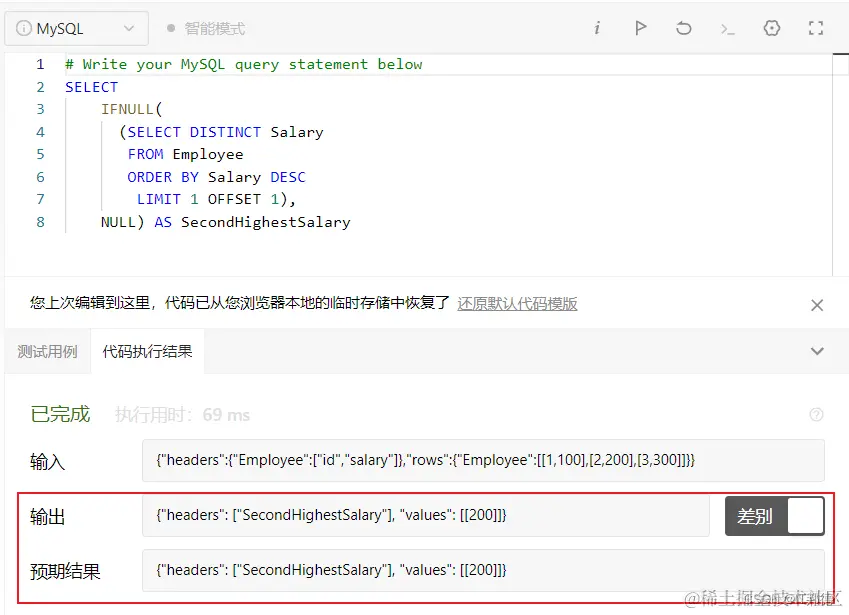Click the LIMIT 1 OFFSET 1 line
The image size is (849, 615).
(216, 199)
